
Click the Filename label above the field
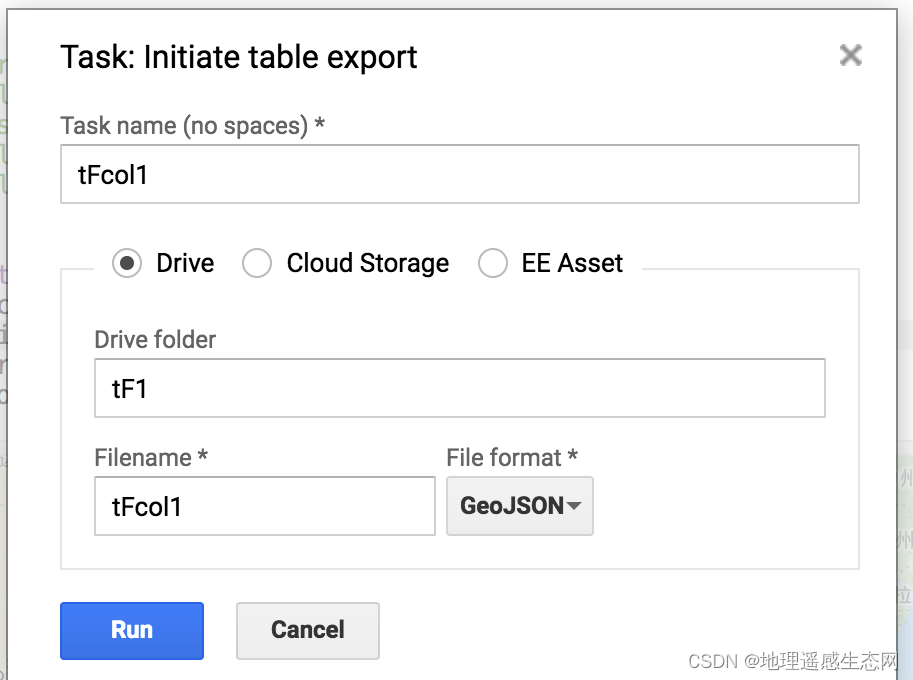click(x=151, y=458)
